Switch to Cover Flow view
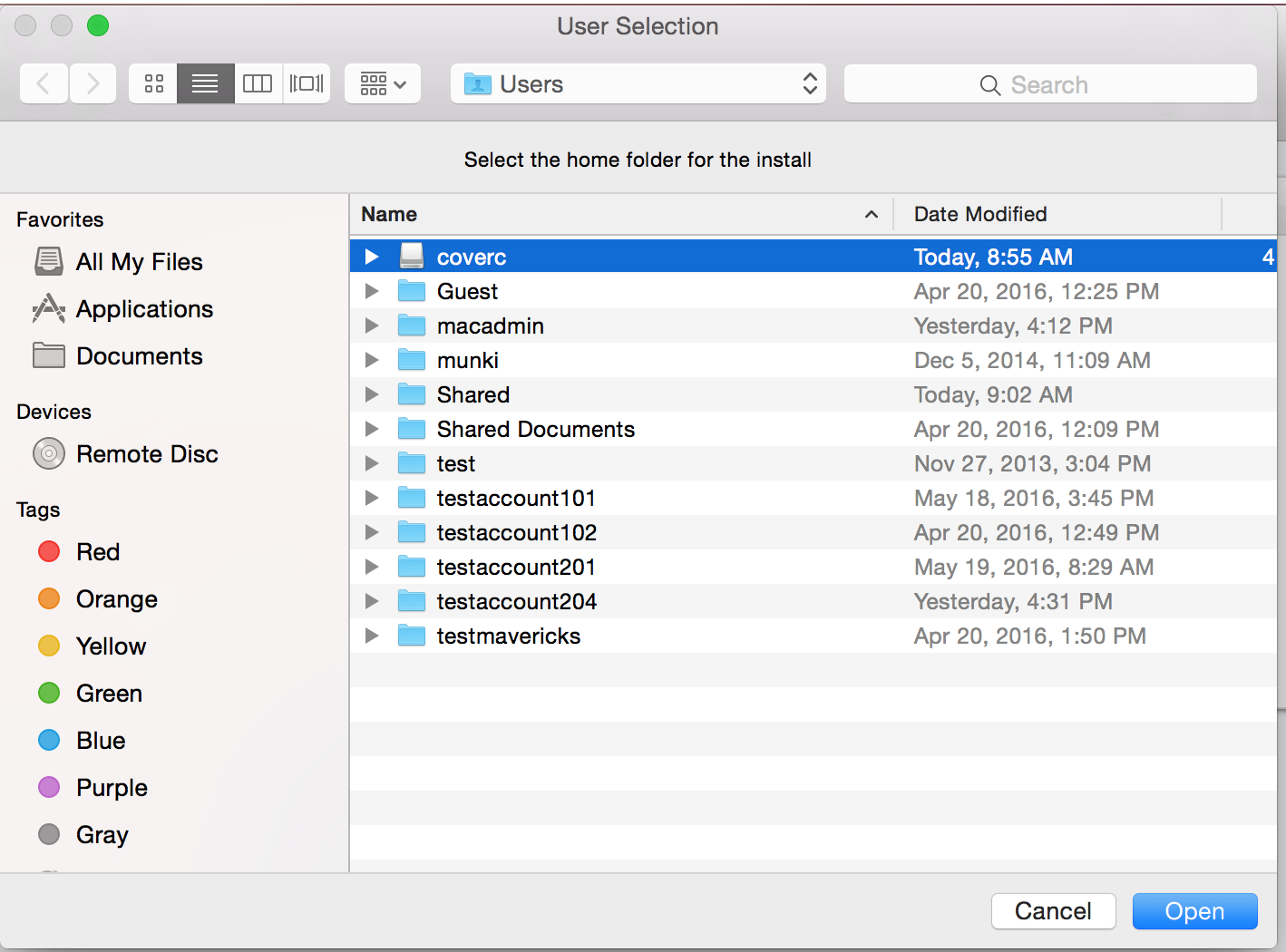Viewport: 1286px width, 952px height. point(307,84)
